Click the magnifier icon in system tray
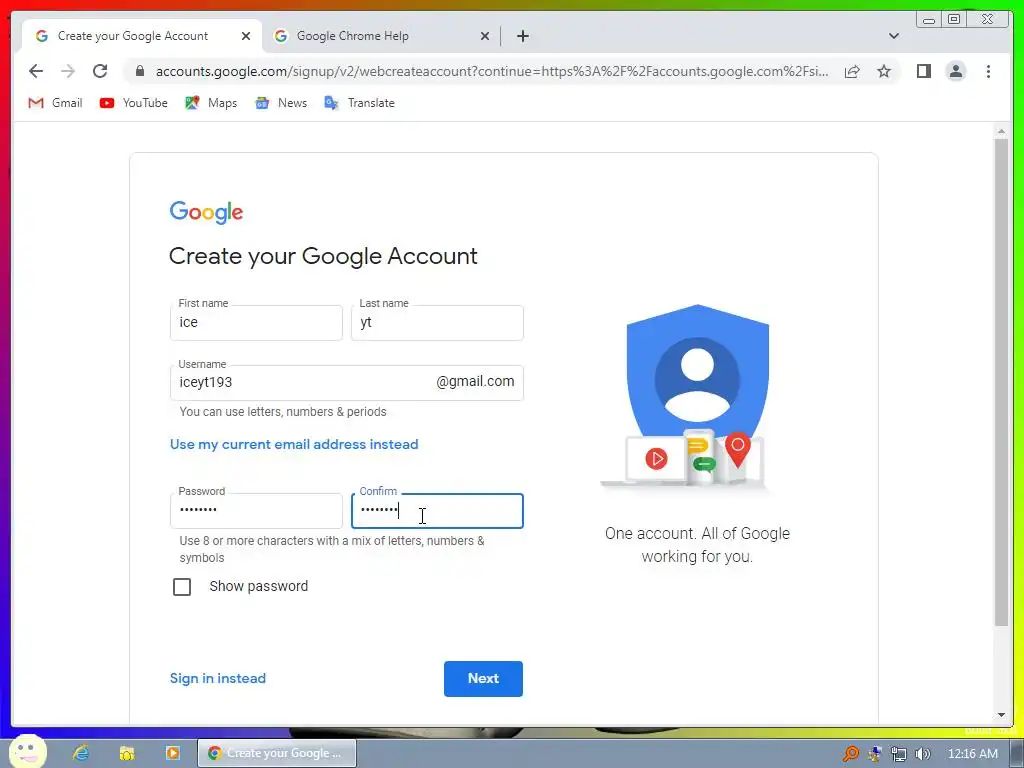This screenshot has height=768, width=1024. (x=850, y=754)
